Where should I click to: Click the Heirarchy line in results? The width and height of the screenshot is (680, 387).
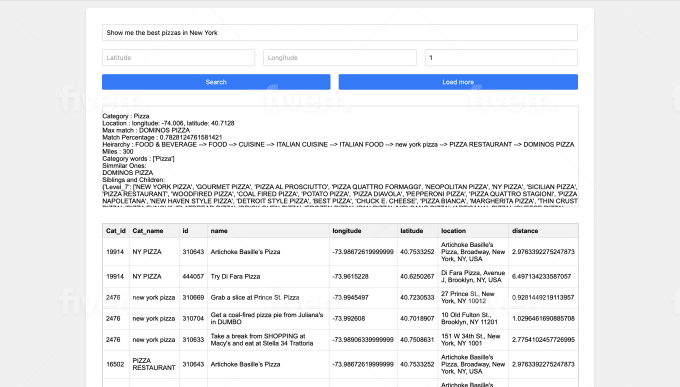coord(338,144)
